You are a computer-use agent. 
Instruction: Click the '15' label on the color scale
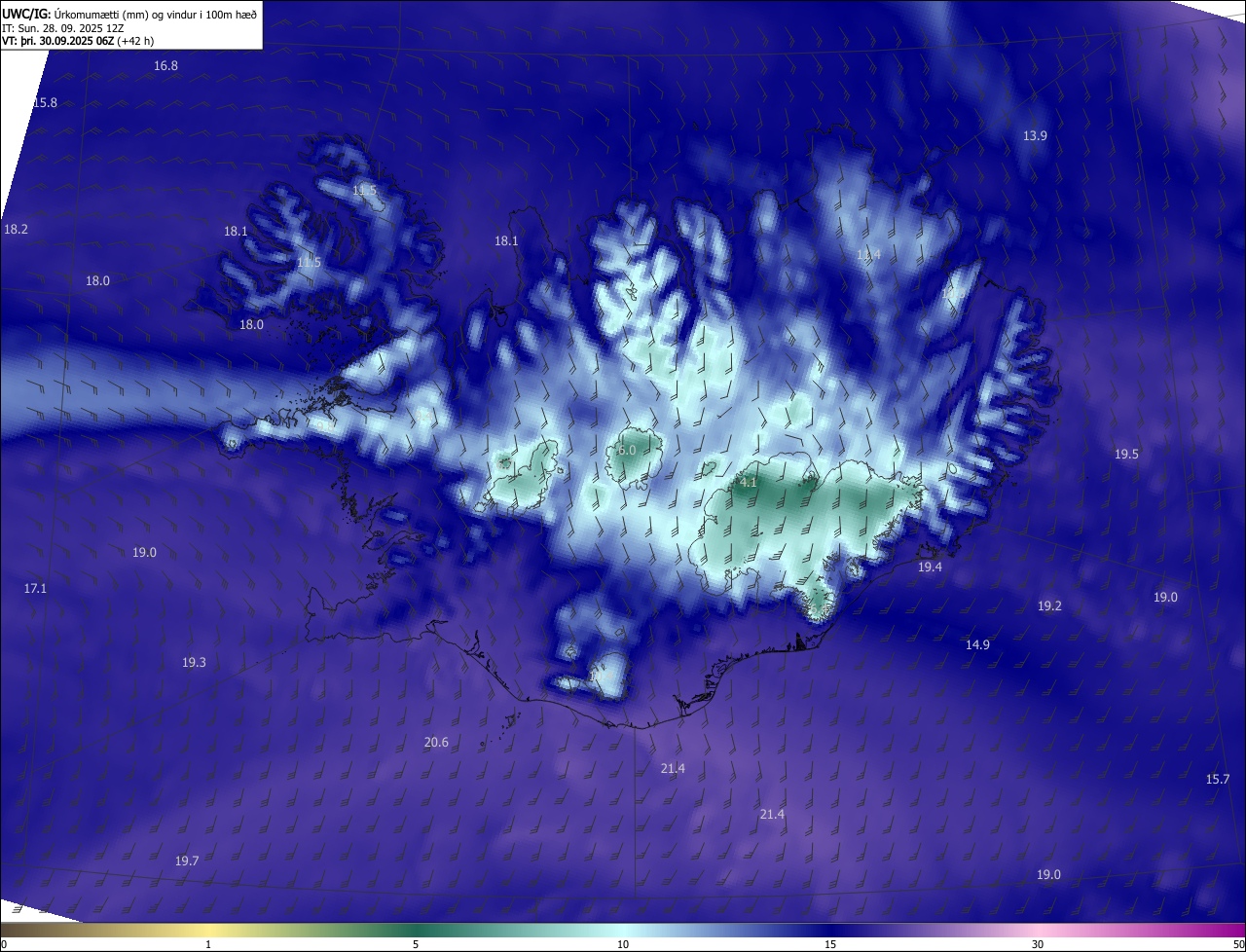click(830, 944)
